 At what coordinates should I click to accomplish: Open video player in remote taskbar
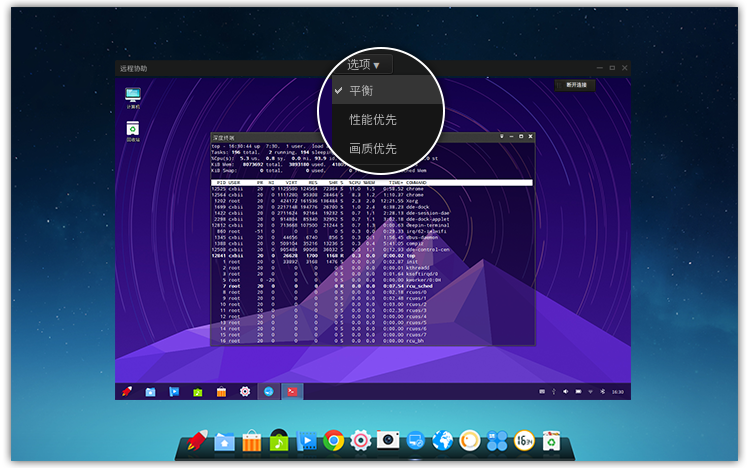pos(174,392)
